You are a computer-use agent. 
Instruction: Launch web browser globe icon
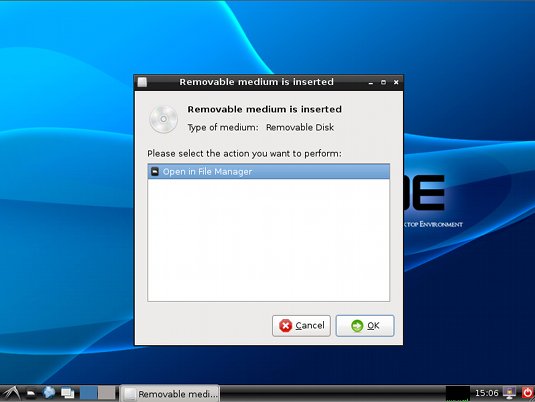[x=49, y=393]
